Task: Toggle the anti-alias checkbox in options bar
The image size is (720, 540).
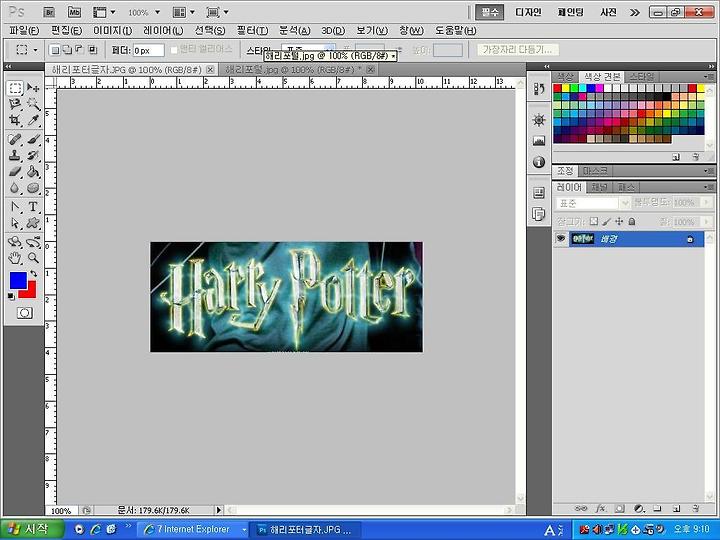Action: click(x=174, y=50)
